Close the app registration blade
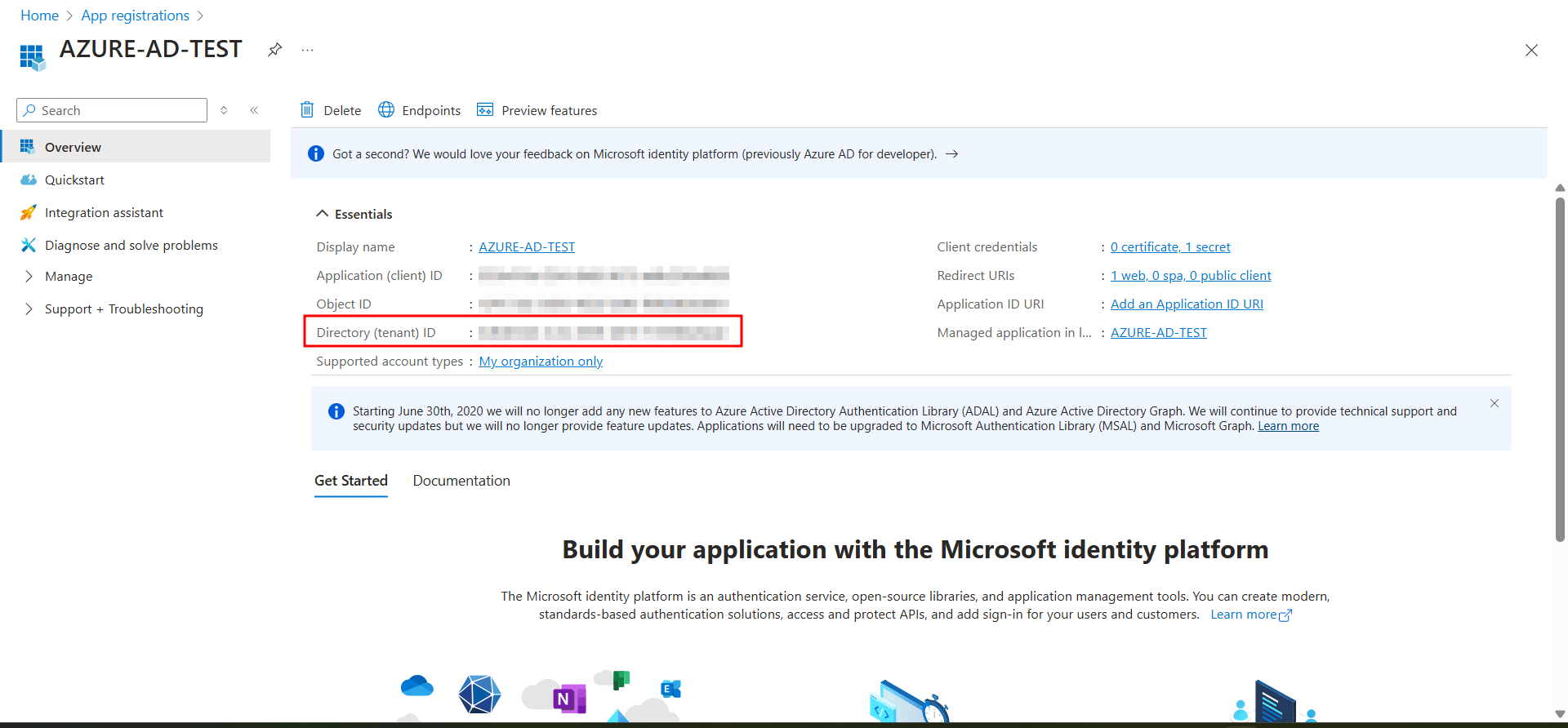The image size is (1568, 728). (1531, 51)
